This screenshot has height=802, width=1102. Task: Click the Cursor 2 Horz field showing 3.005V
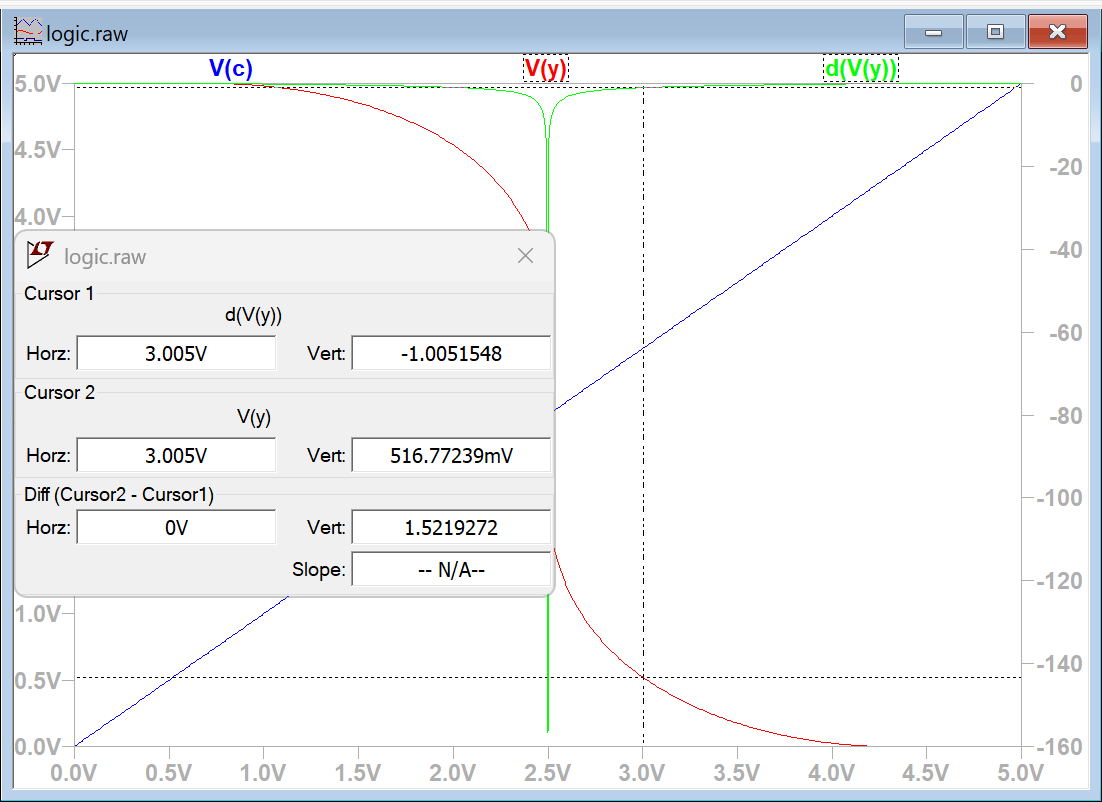(176, 455)
